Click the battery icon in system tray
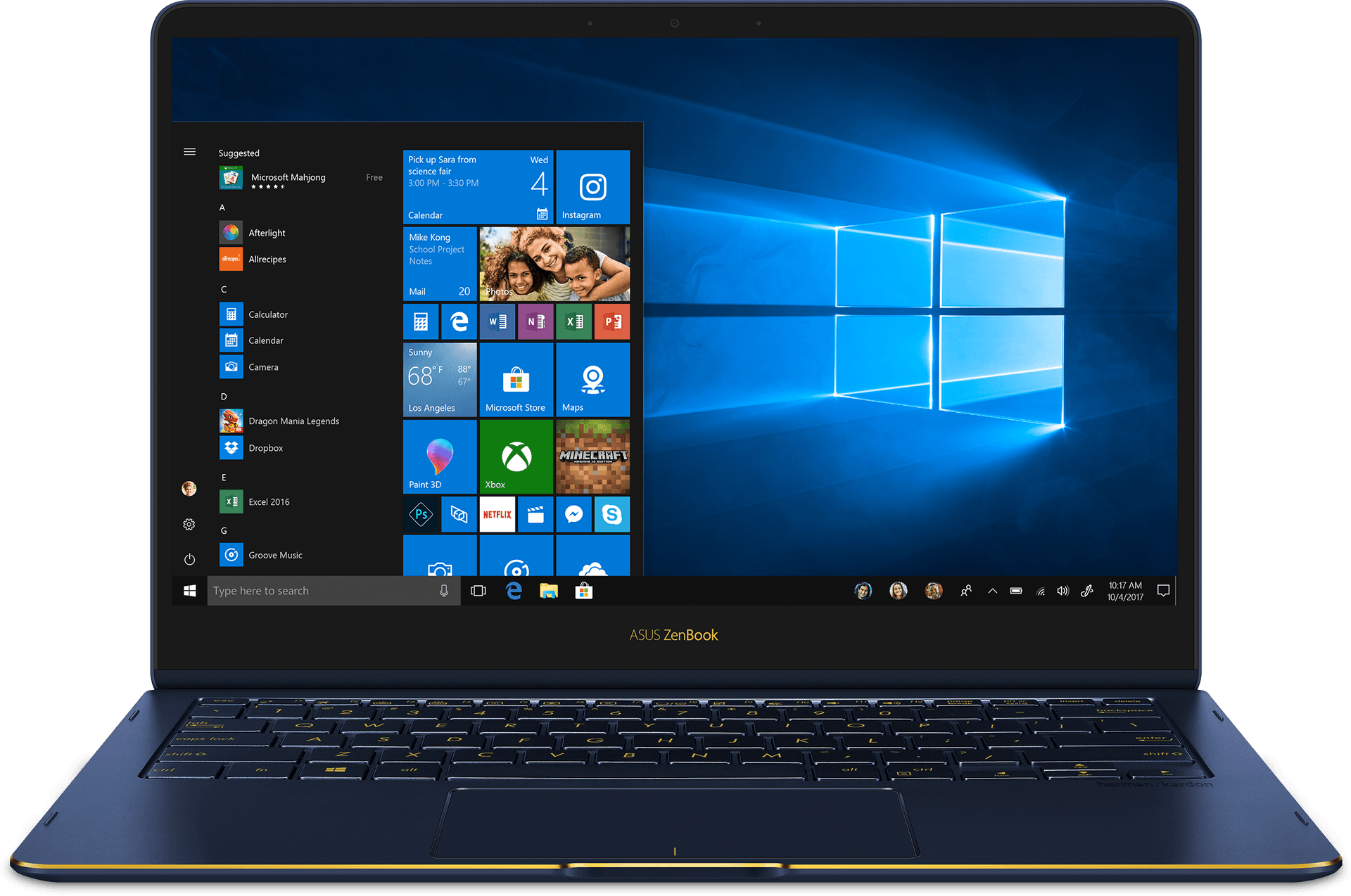The width and height of the screenshot is (1351, 896). (1016, 591)
